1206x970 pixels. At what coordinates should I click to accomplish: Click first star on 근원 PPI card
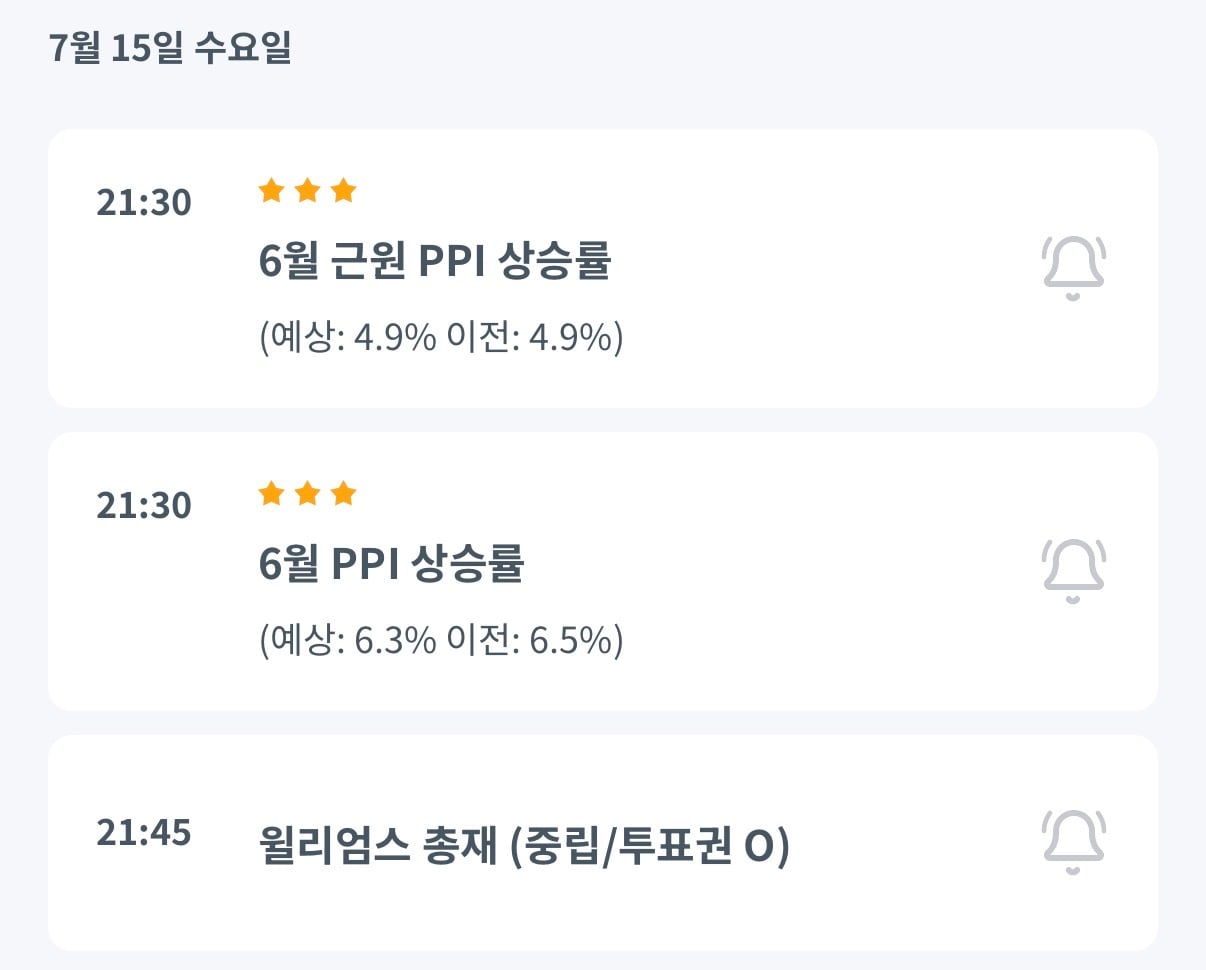[x=271, y=191]
